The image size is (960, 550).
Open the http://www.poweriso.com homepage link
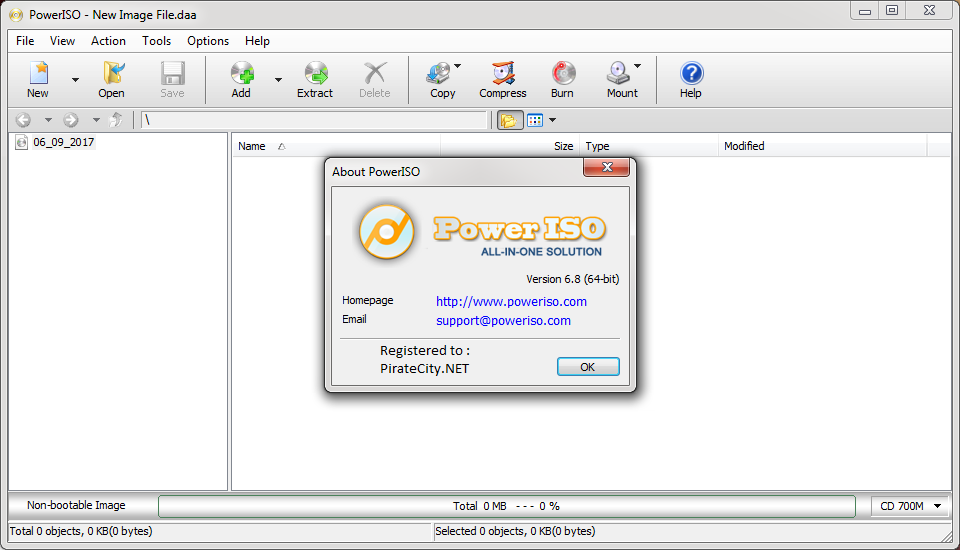click(x=511, y=301)
